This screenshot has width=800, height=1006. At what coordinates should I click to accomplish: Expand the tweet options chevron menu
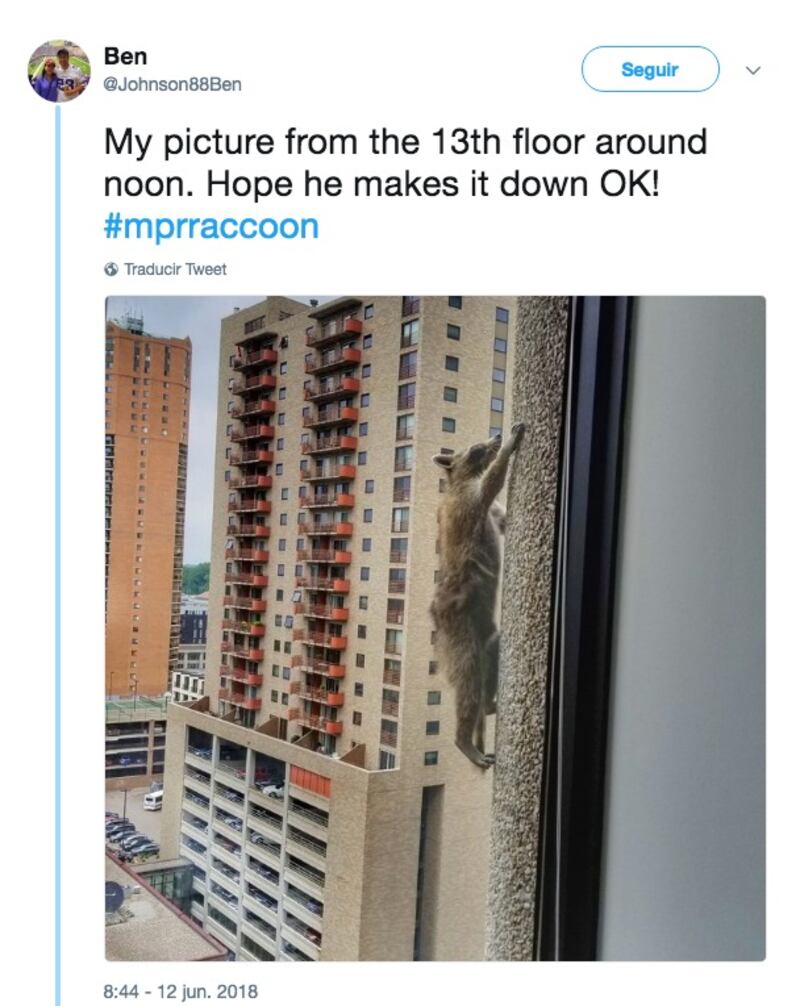(x=754, y=69)
